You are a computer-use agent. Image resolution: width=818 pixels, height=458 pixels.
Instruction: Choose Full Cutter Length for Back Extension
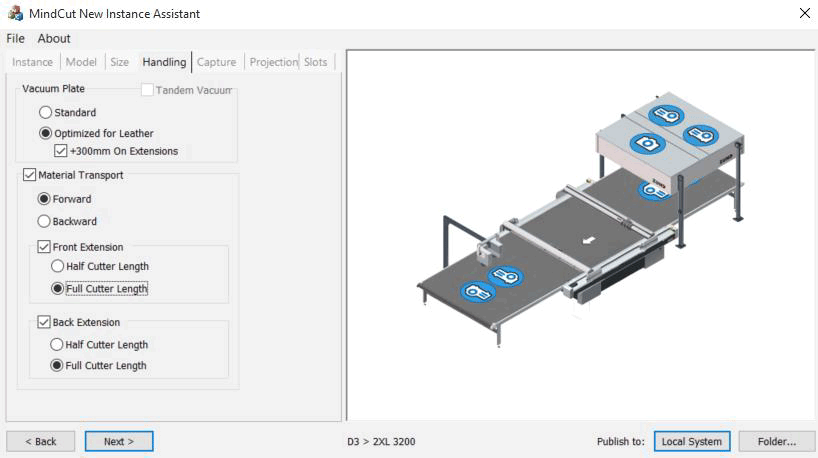click(56, 365)
